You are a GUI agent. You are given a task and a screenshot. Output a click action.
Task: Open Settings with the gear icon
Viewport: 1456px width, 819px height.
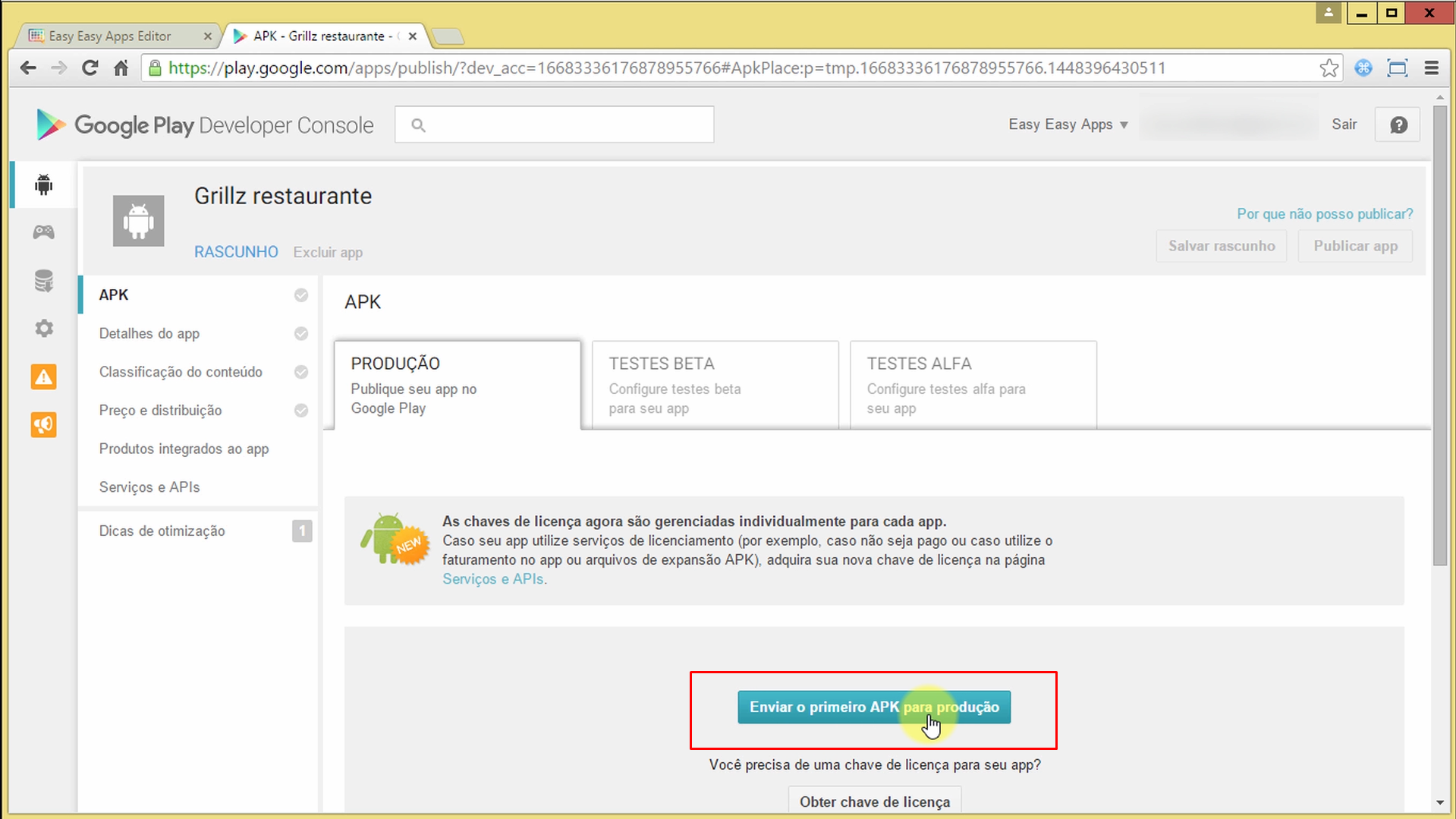pos(43,328)
